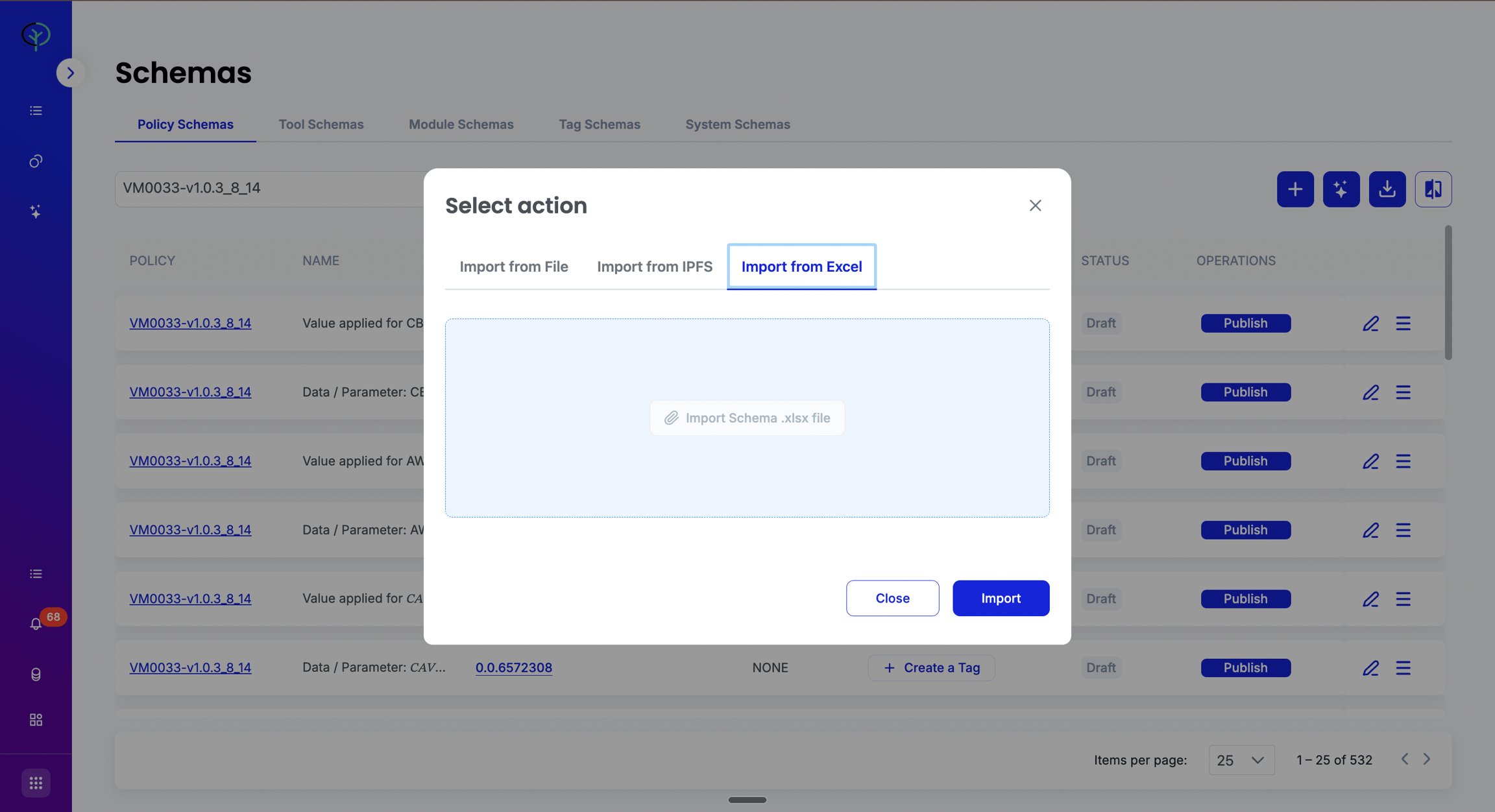This screenshot has width=1495, height=812.
Task: Click the Close button in dialog
Action: click(892, 598)
